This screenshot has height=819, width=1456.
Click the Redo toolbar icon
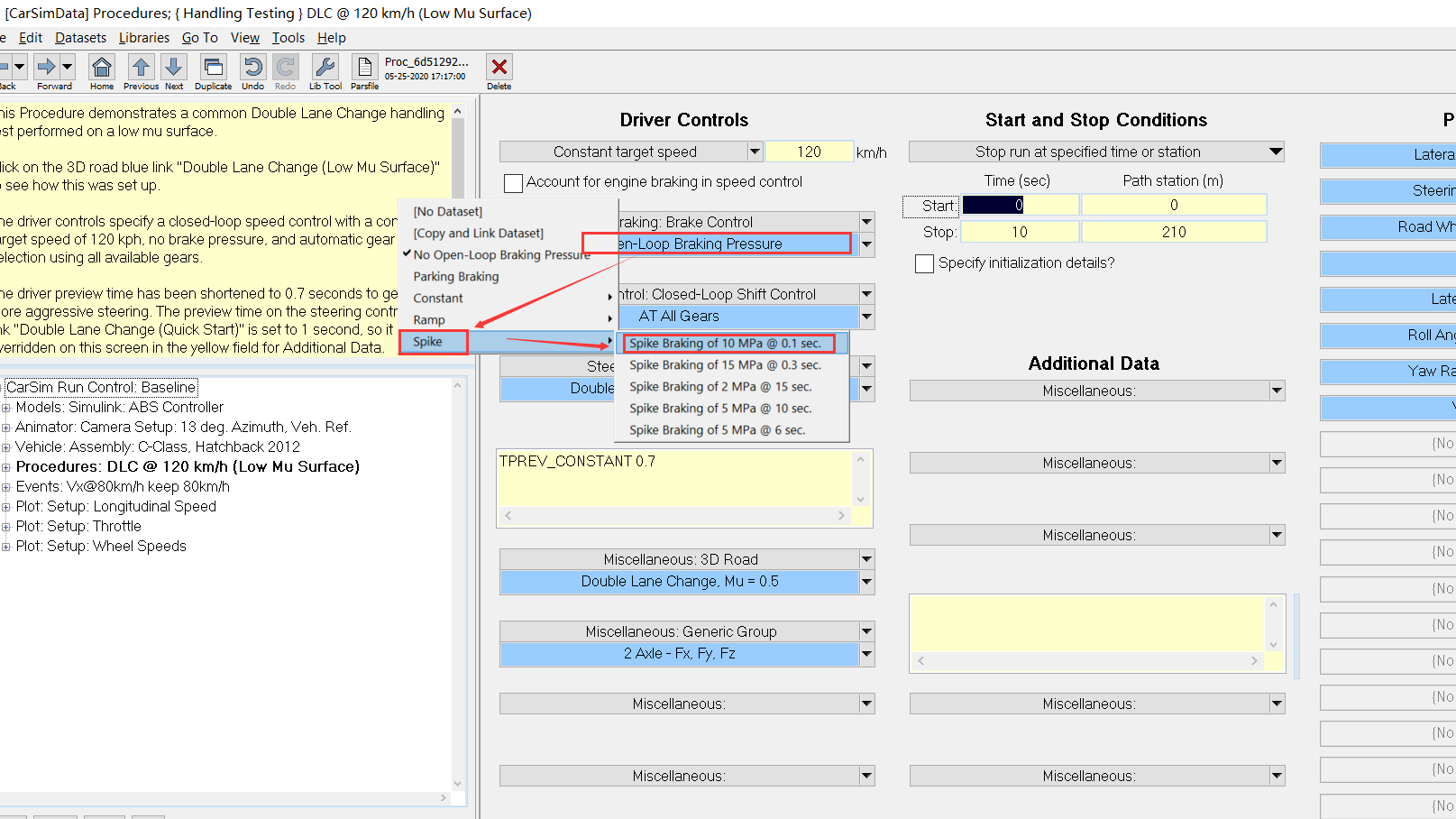tap(286, 68)
